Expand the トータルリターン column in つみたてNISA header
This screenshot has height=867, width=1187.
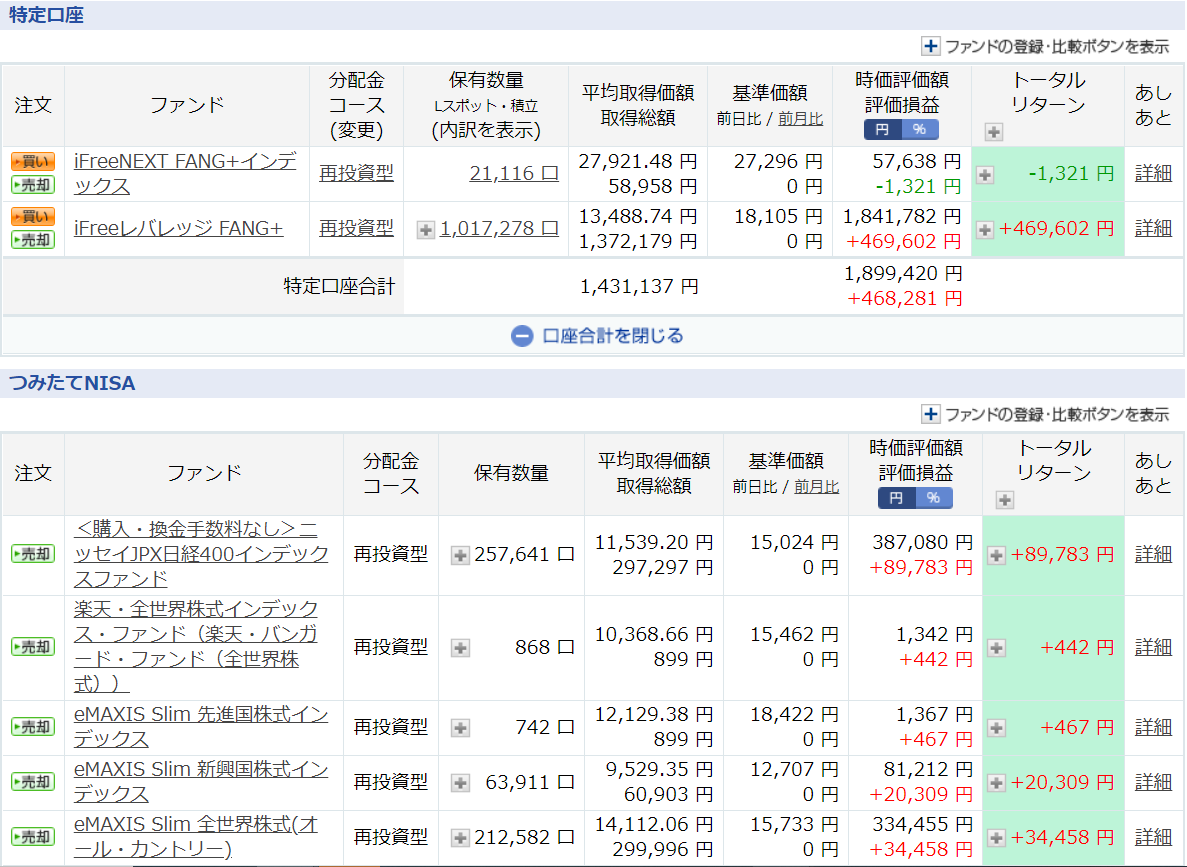(x=1005, y=500)
